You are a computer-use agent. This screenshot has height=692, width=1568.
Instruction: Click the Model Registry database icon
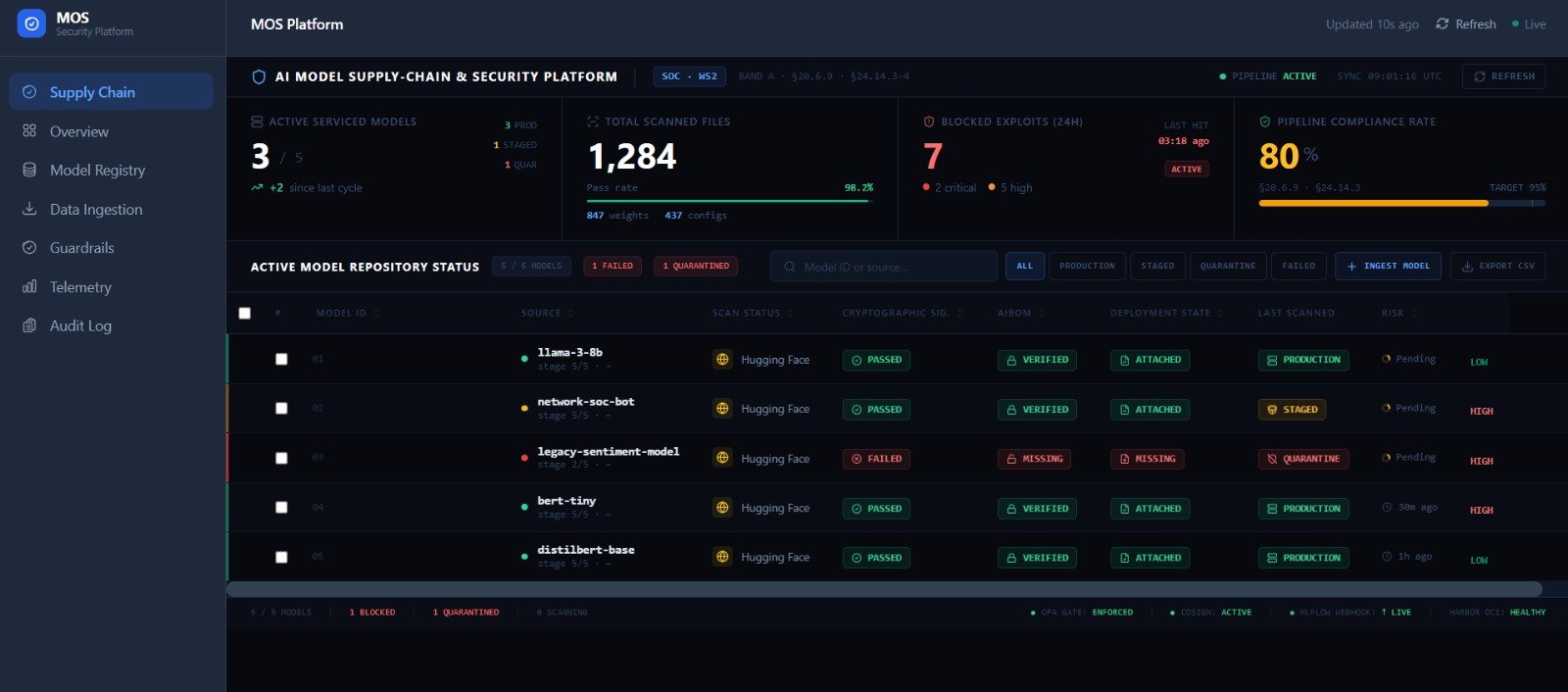(29, 170)
